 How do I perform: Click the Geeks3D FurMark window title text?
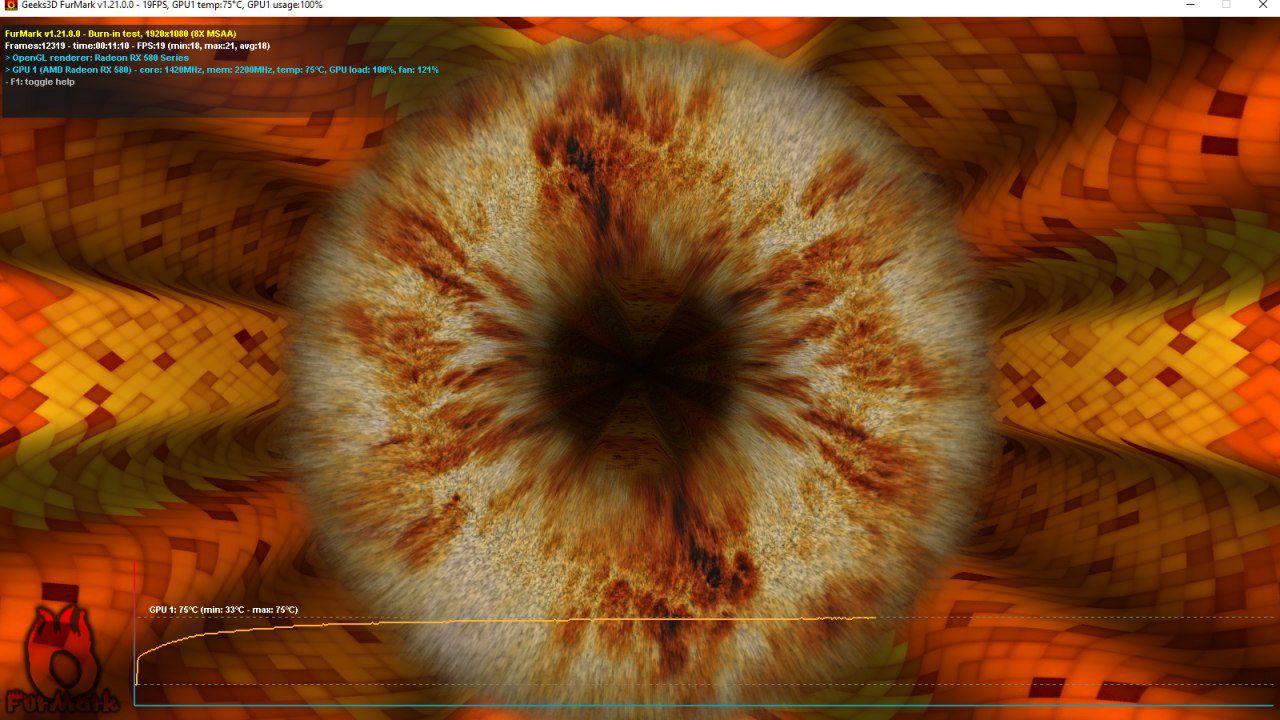tap(172, 5)
